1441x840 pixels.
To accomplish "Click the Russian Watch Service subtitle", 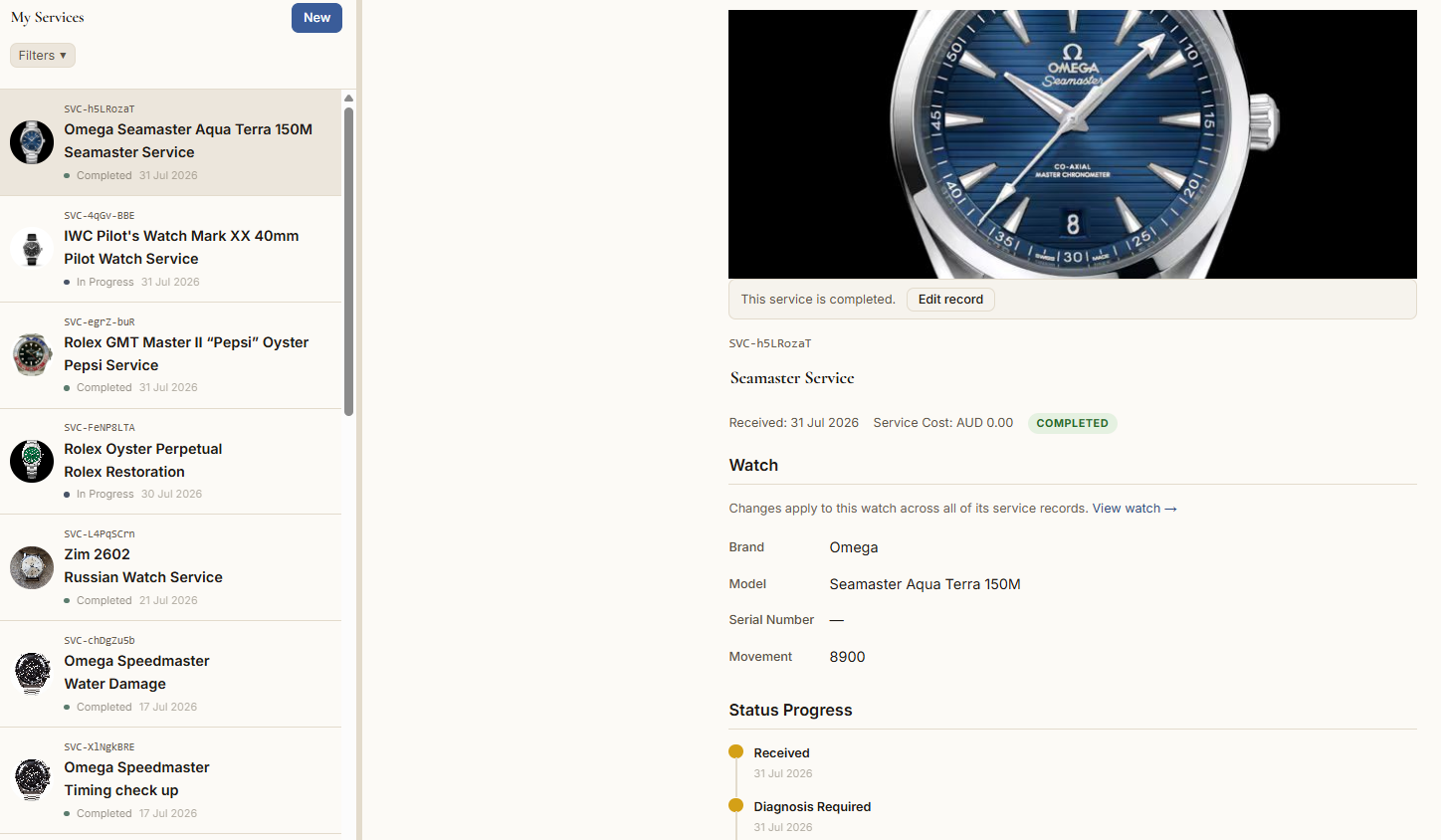I will pyautogui.click(x=143, y=577).
